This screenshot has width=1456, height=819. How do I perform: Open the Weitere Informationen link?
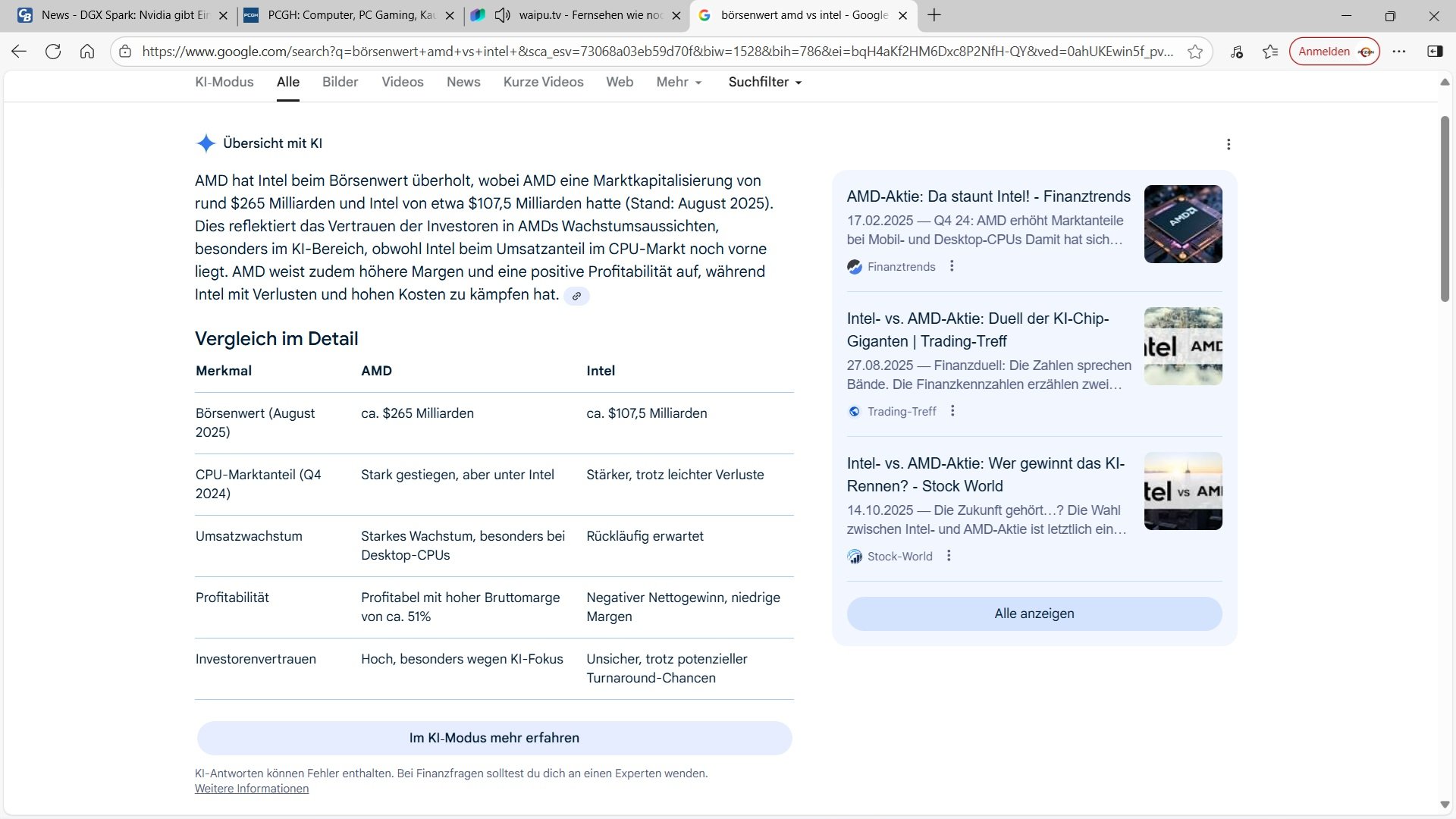[252, 789]
